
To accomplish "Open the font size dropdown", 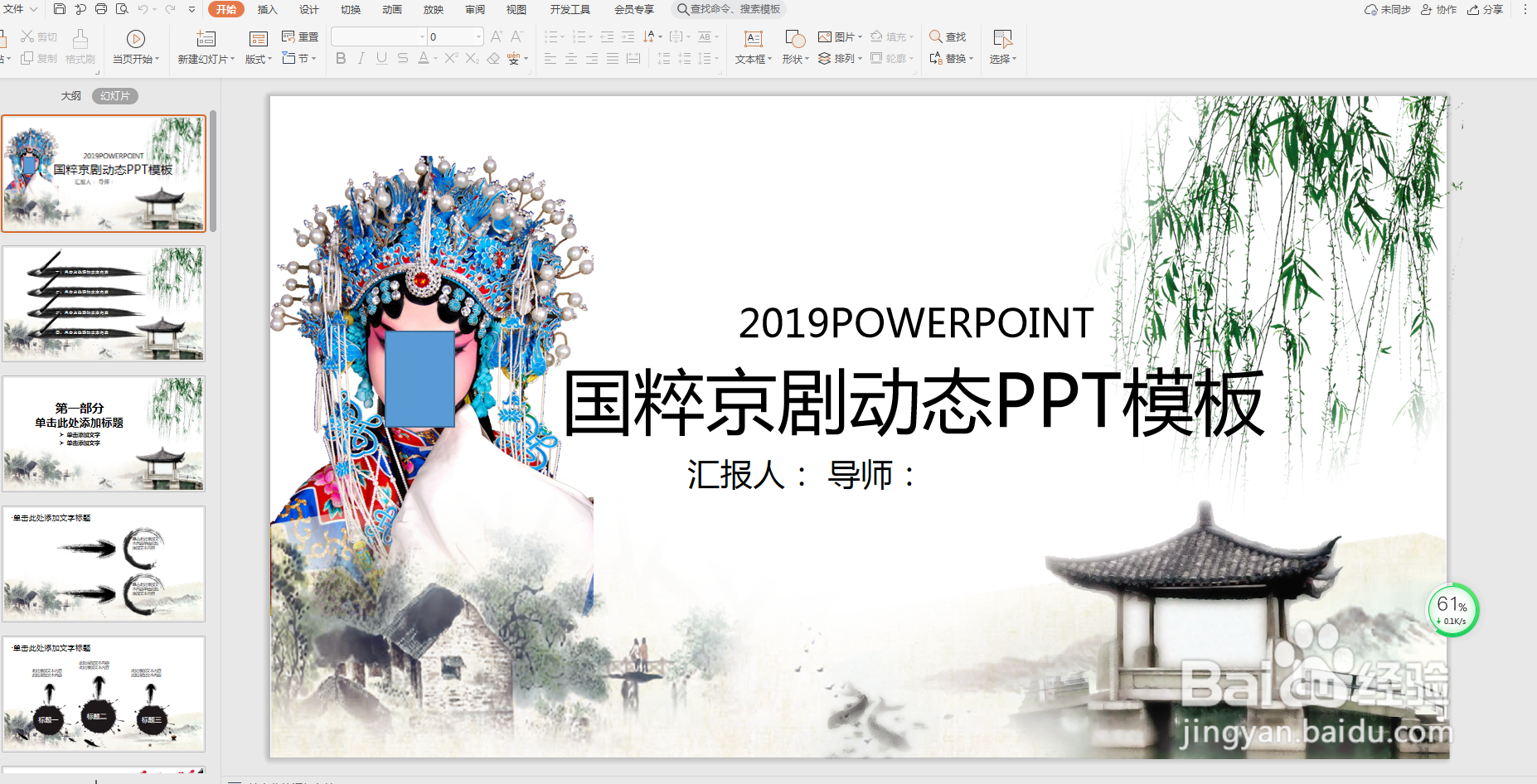I will pos(478,36).
